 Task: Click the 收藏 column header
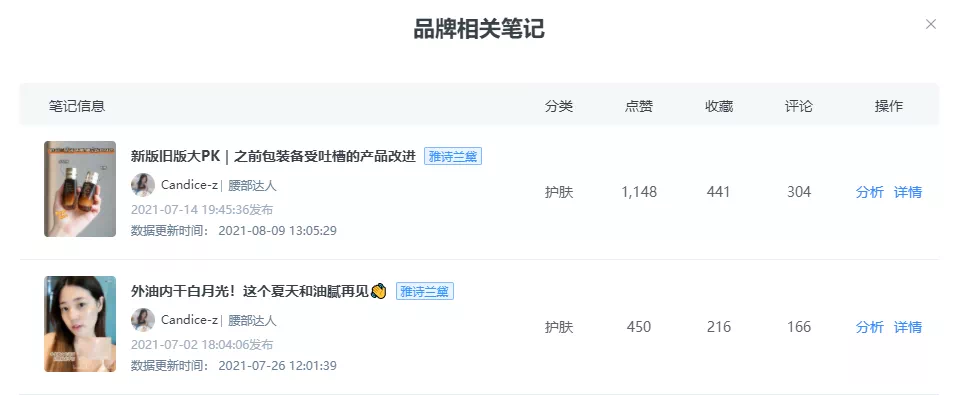point(719,106)
